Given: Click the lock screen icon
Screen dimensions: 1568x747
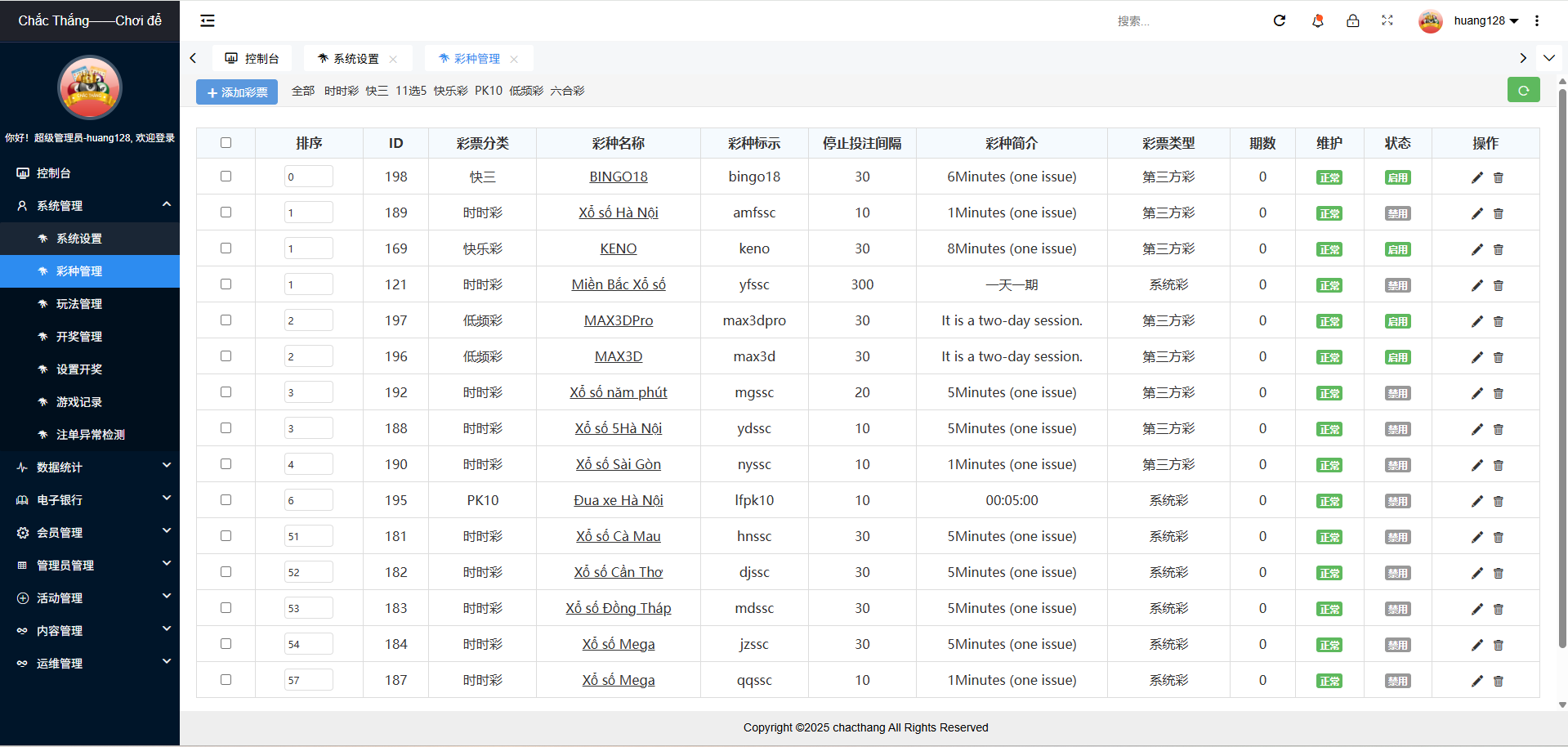Looking at the screenshot, I should pos(1353,20).
